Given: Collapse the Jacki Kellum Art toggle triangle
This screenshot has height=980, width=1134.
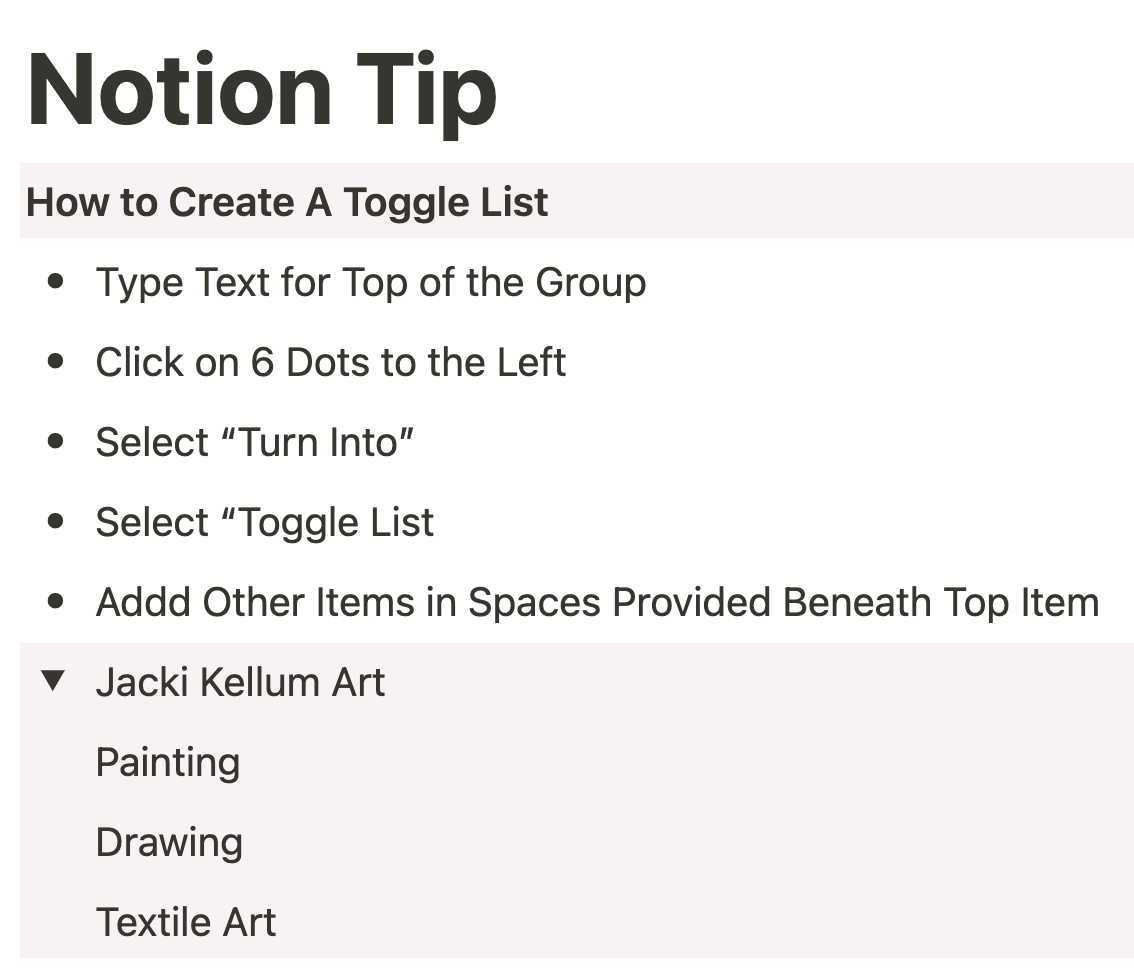Looking at the screenshot, I should (54, 681).
